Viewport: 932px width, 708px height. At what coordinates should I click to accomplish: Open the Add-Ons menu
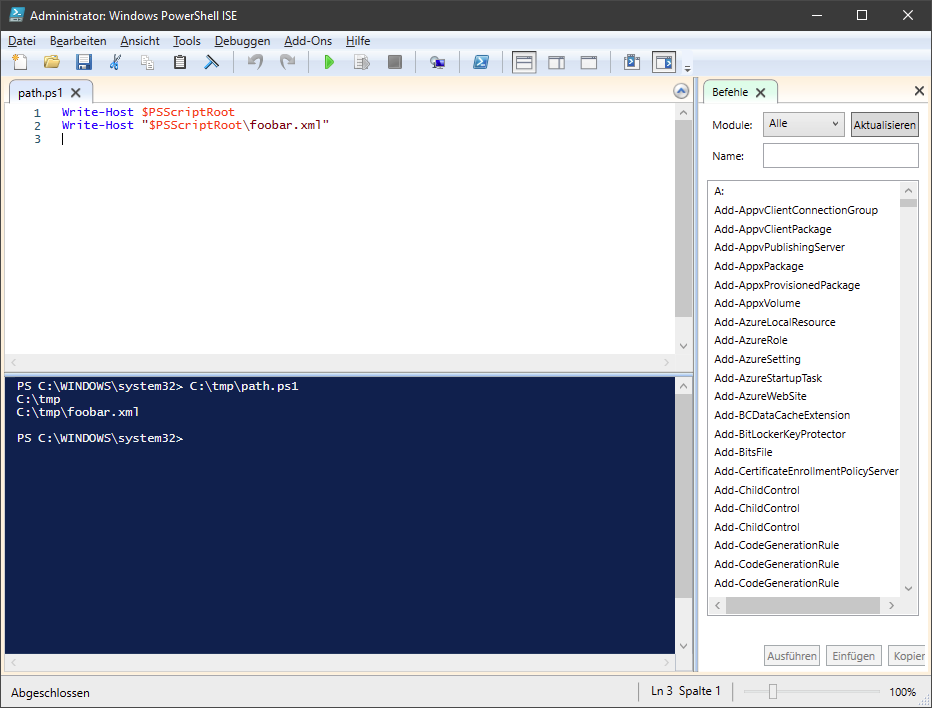pyautogui.click(x=308, y=41)
